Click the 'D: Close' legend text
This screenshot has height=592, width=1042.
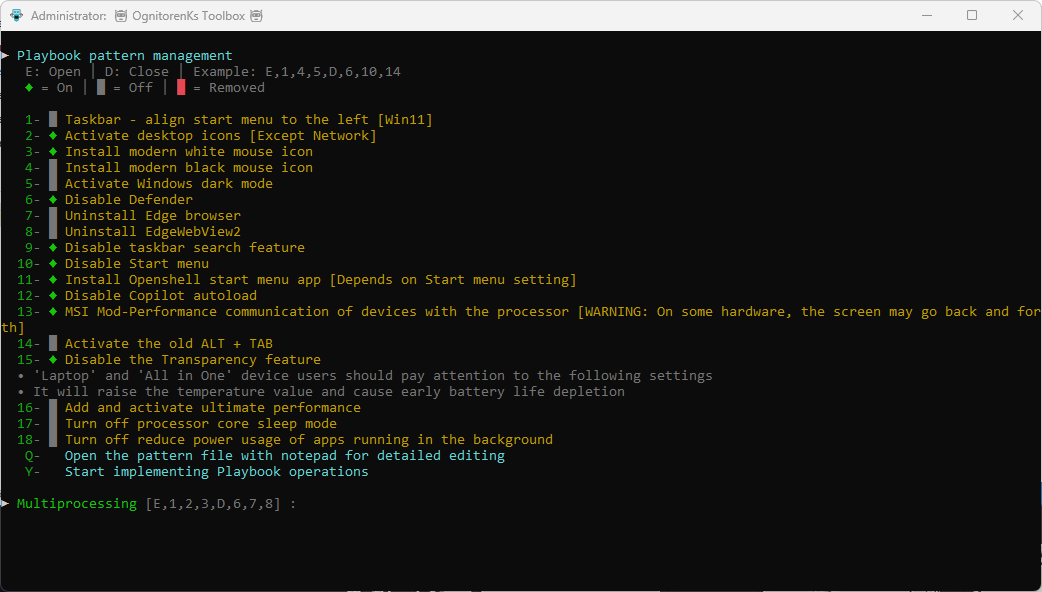(137, 72)
